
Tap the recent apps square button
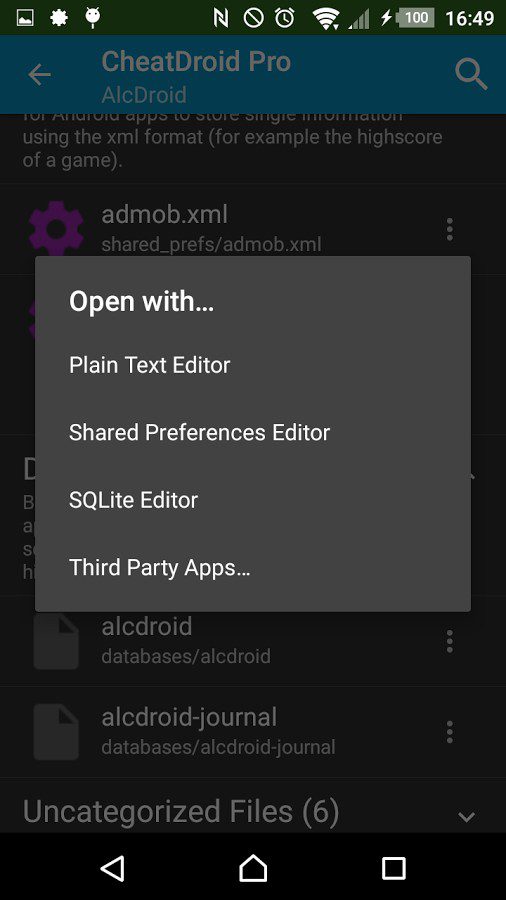[394, 868]
